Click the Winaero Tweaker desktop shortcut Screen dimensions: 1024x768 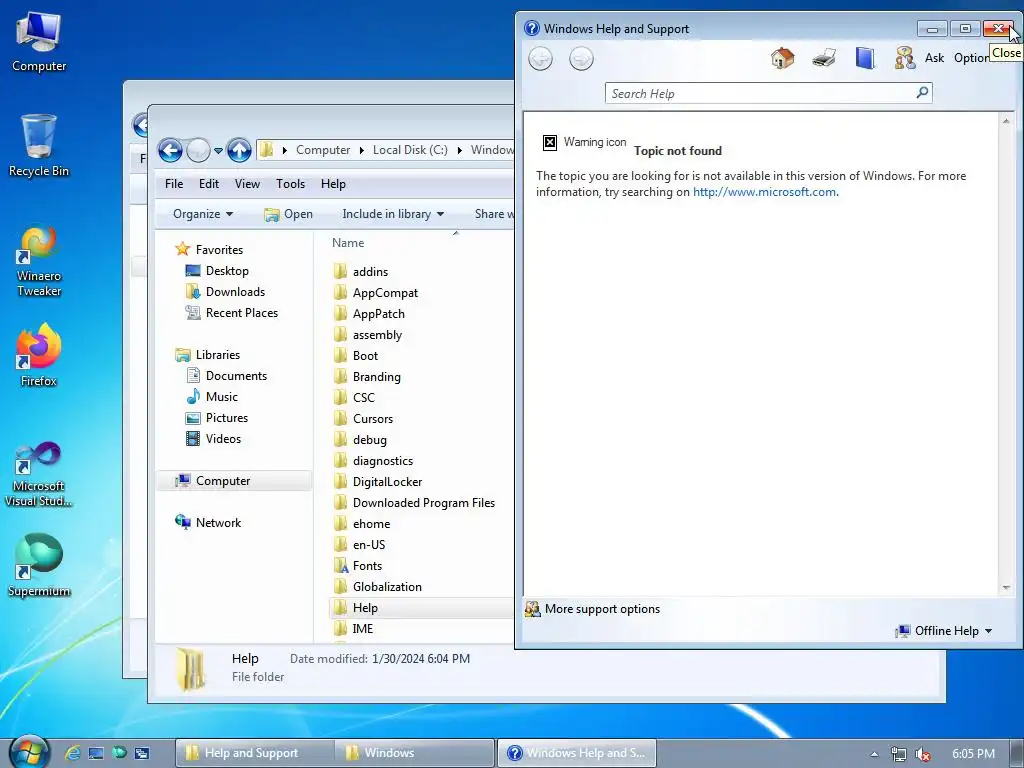(39, 261)
